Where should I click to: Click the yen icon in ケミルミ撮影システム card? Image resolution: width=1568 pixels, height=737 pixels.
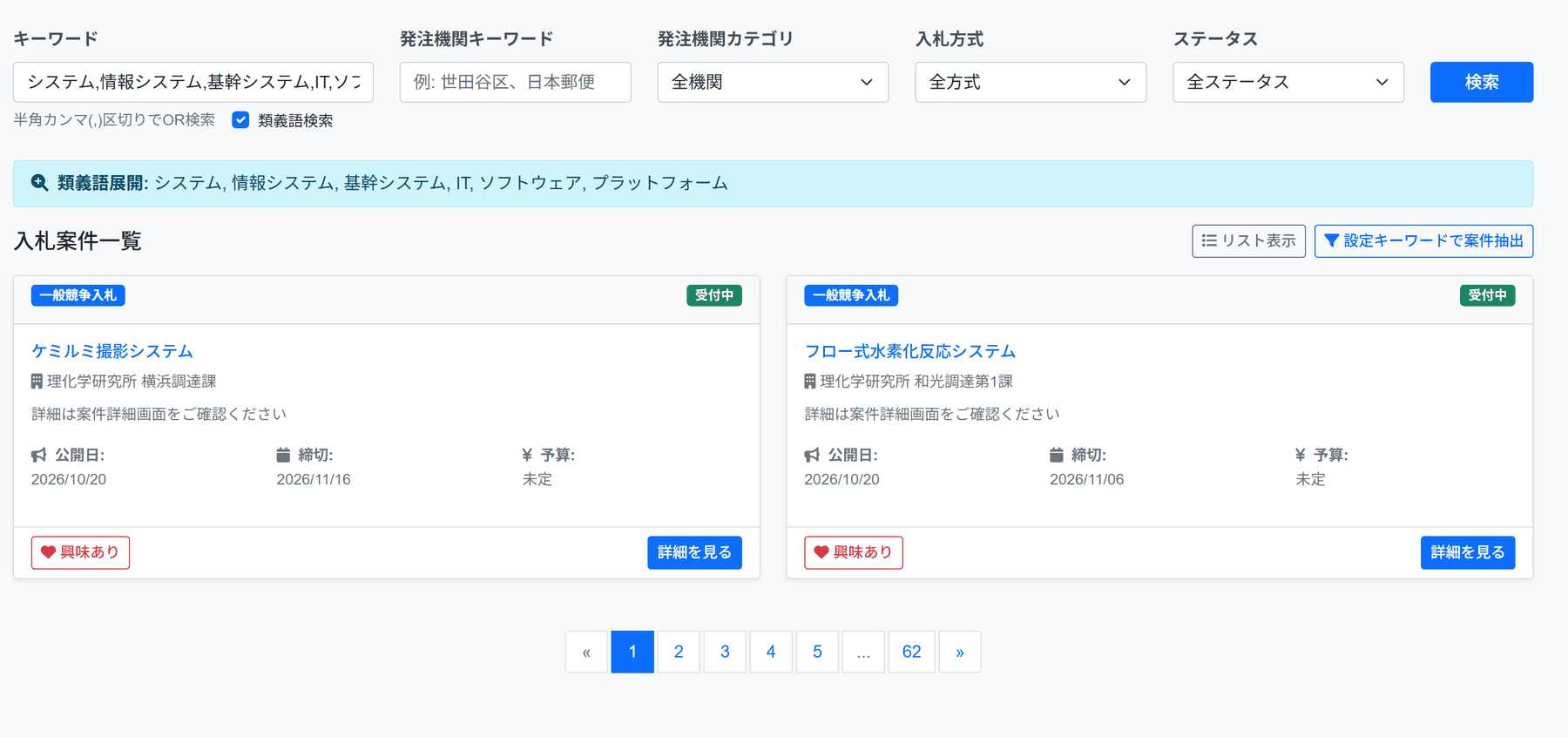[527, 455]
